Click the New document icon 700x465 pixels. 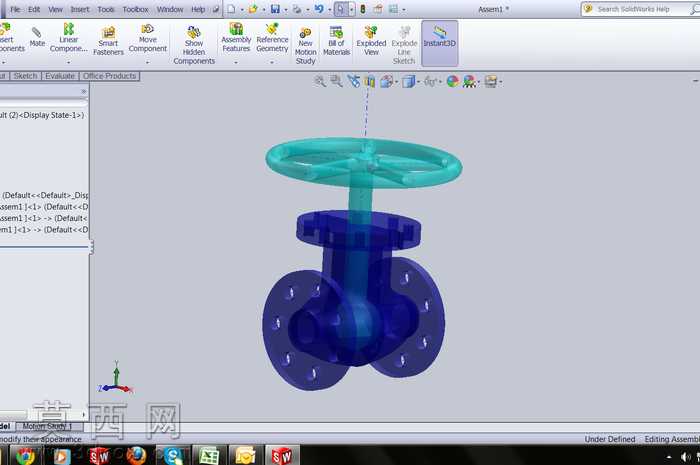(x=231, y=8)
